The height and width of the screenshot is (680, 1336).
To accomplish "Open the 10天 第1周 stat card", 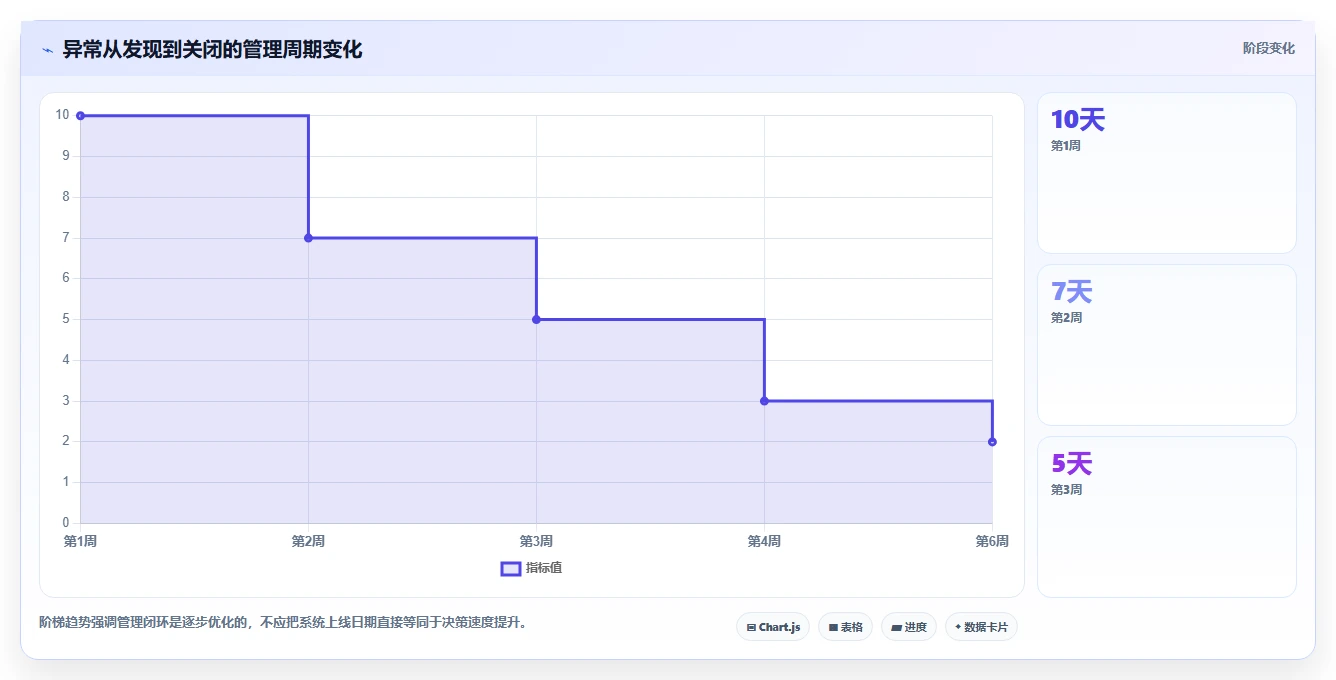I will click(x=1167, y=173).
